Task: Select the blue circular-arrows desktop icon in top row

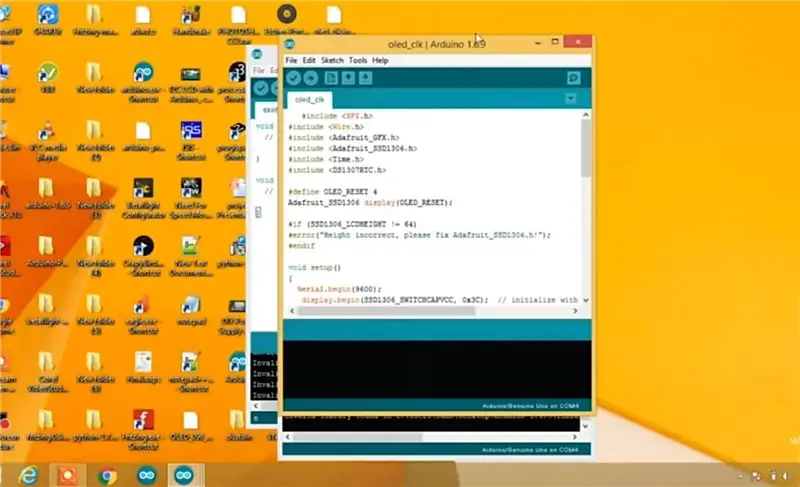Action: click(x=47, y=19)
